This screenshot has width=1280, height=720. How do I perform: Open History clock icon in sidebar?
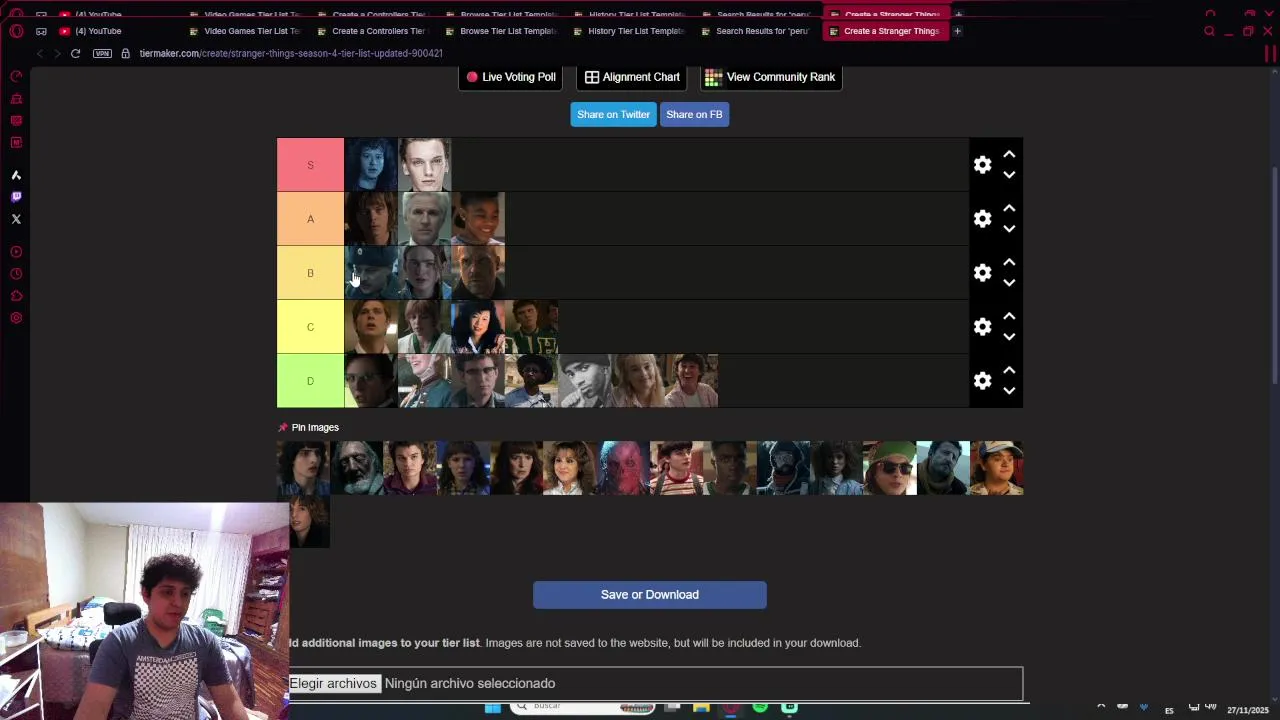coord(16,274)
